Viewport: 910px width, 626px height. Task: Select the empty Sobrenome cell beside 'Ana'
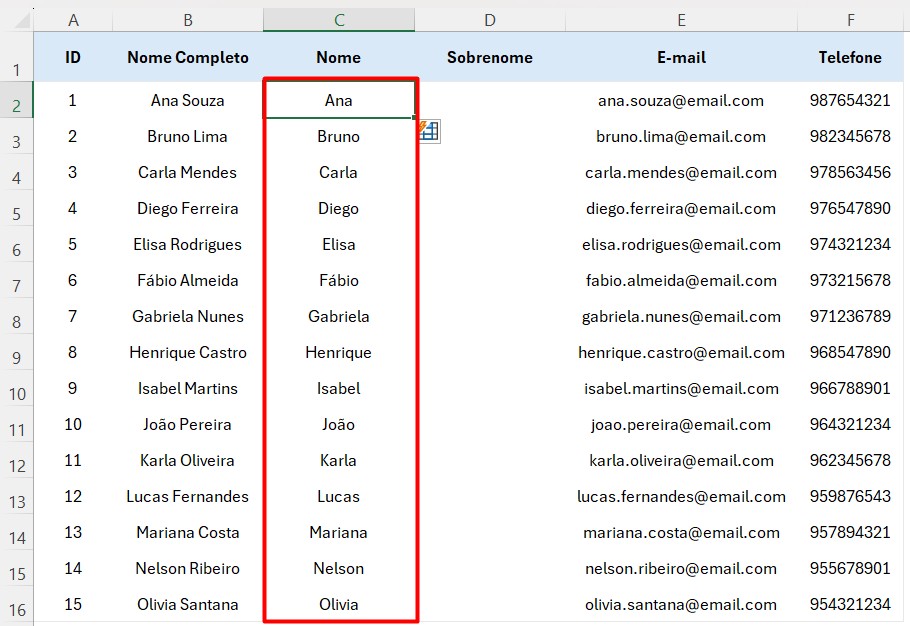pos(491,100)
